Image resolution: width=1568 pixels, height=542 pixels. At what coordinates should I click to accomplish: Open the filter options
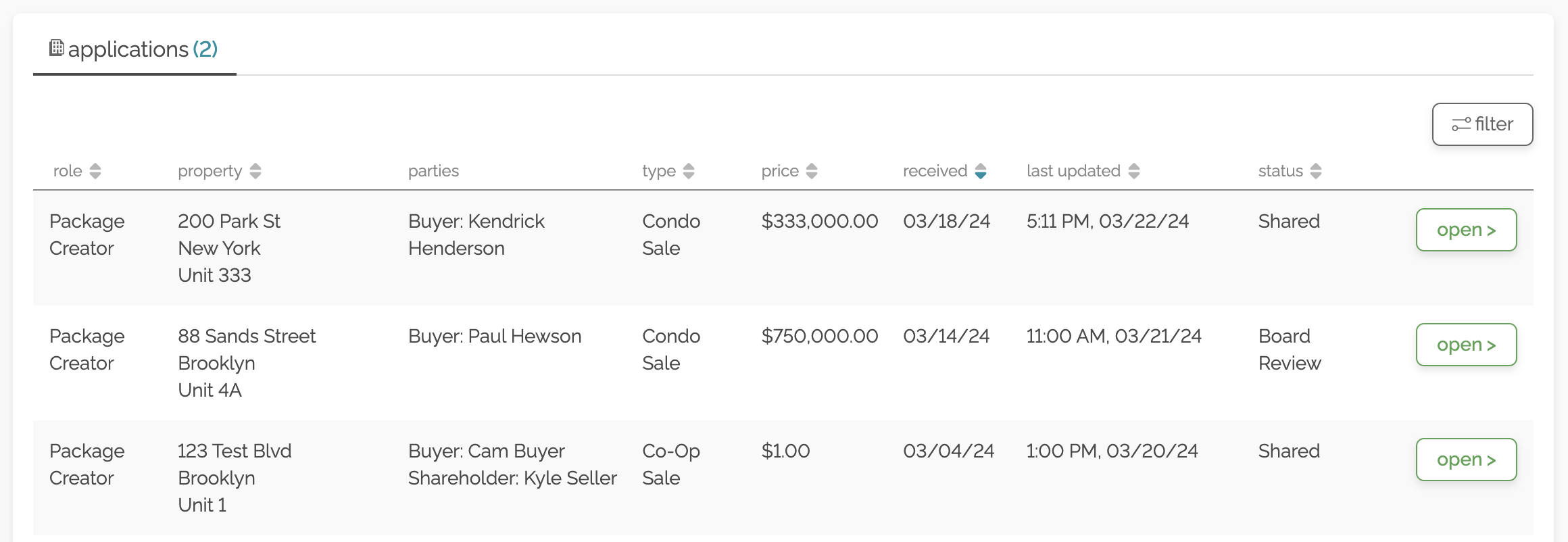(x=1482, y=124)
